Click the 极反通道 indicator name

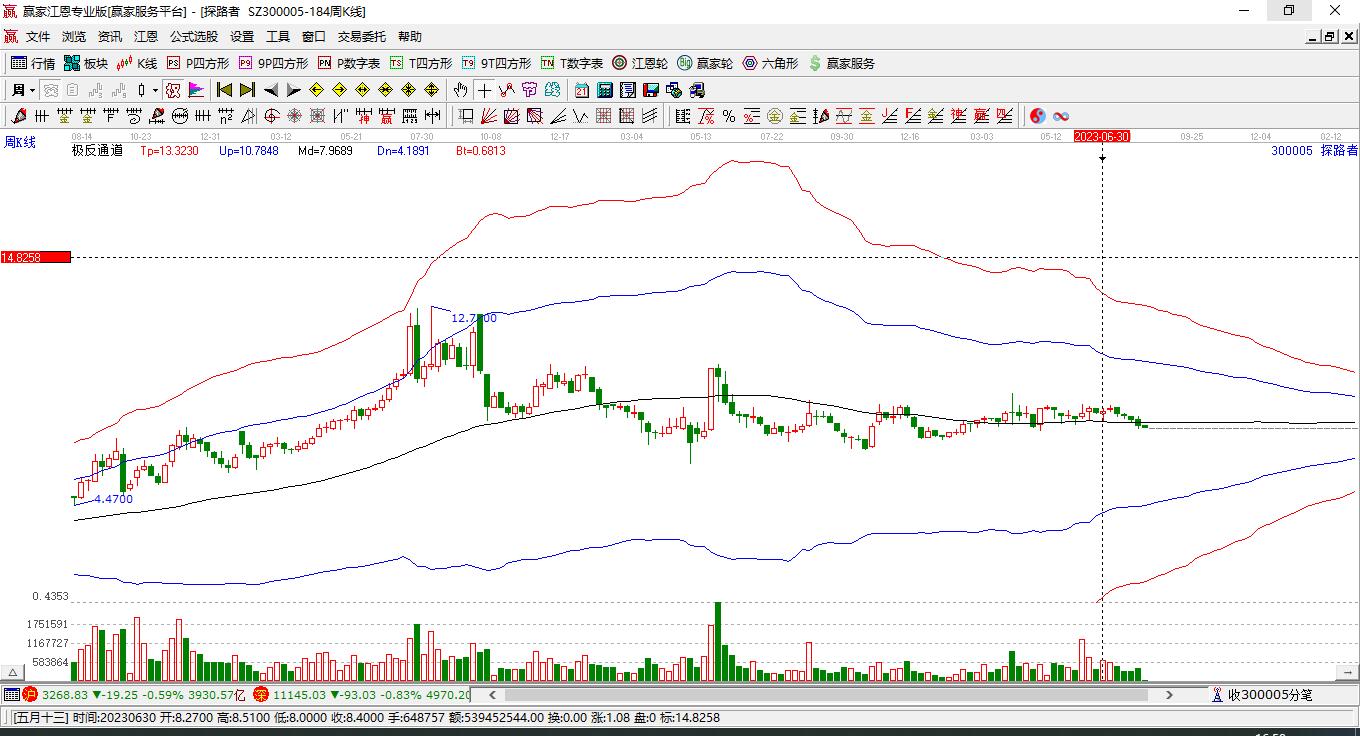(x=97, y=151)
